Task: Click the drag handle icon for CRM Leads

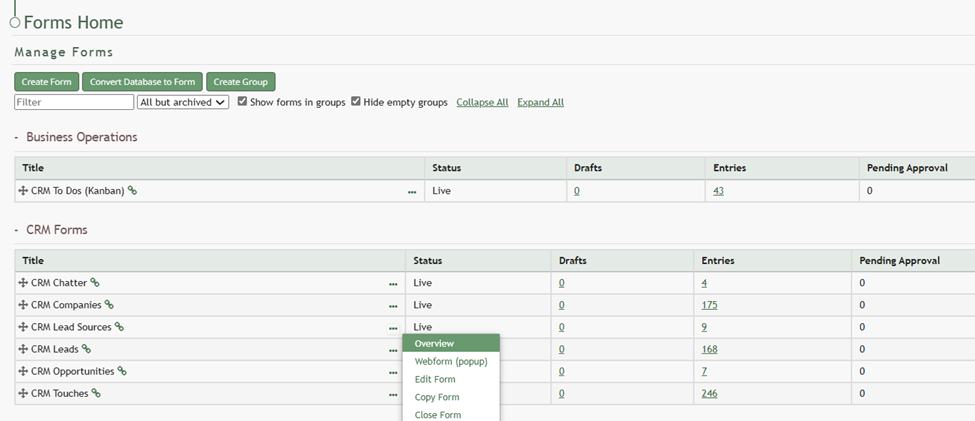Action: pos(23,349)
